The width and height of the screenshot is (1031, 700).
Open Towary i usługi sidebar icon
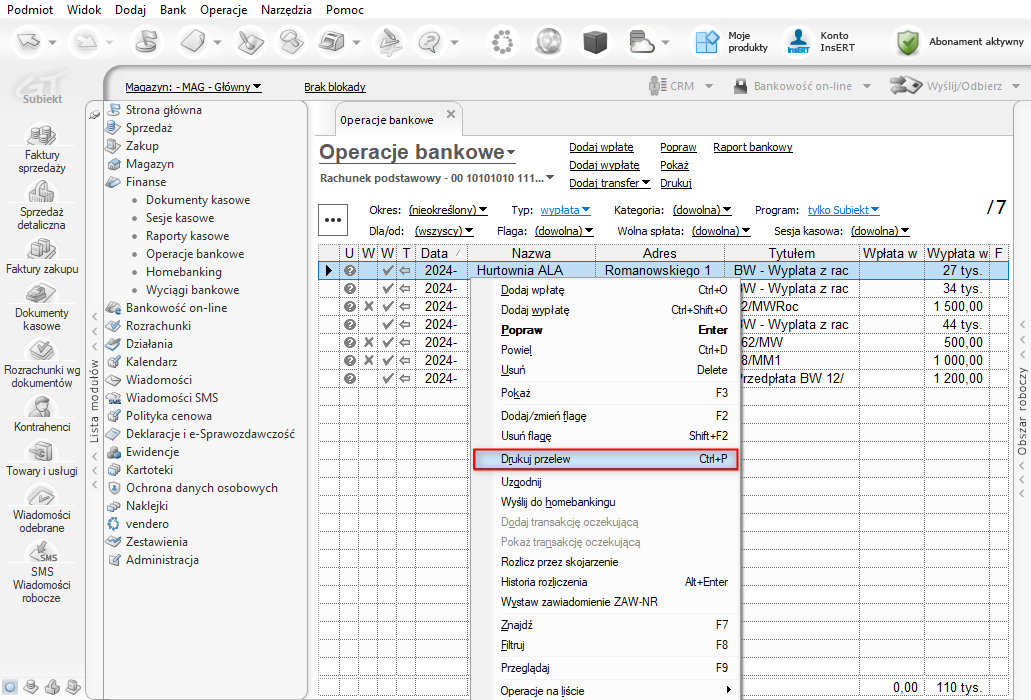[x=41, y=452]
